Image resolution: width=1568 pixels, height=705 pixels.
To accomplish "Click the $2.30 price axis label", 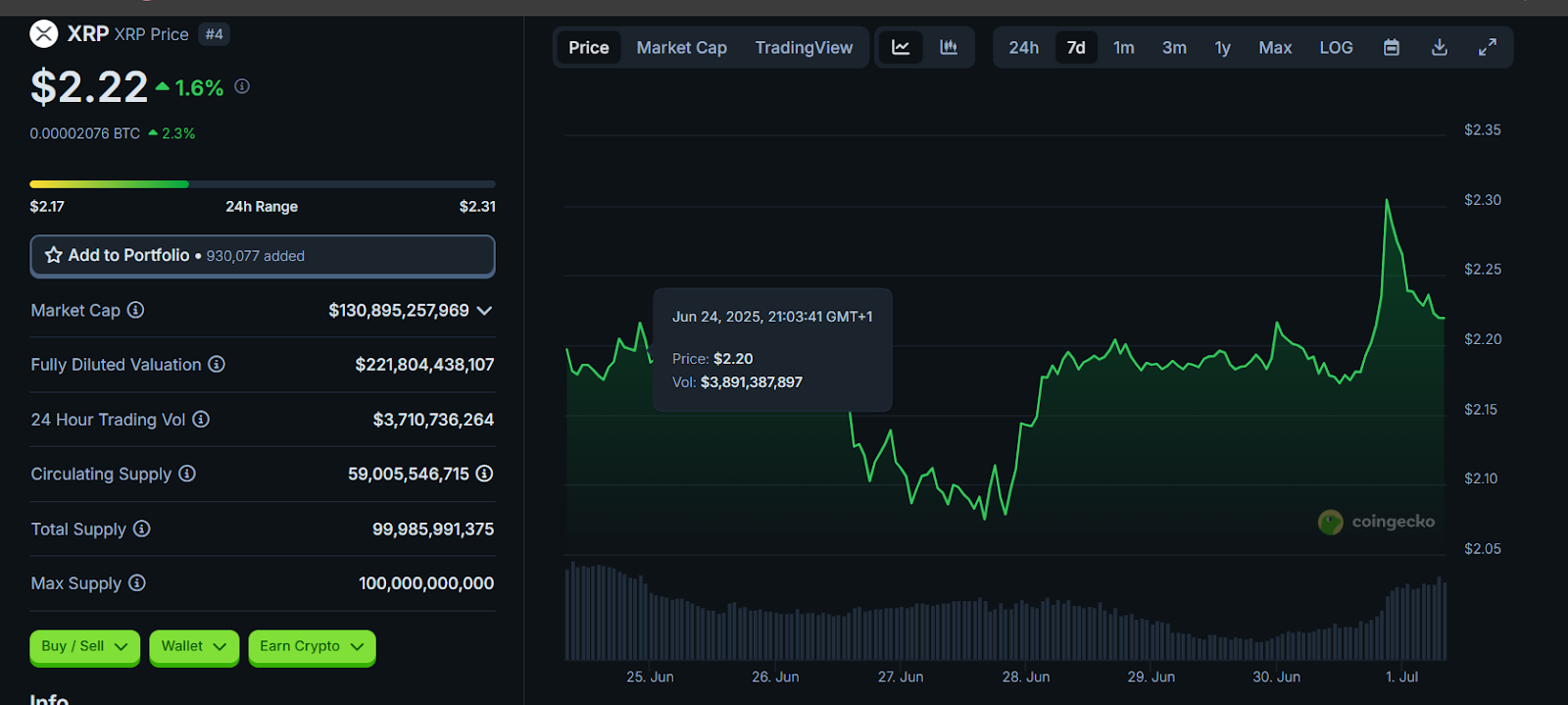I will 1483,200.
